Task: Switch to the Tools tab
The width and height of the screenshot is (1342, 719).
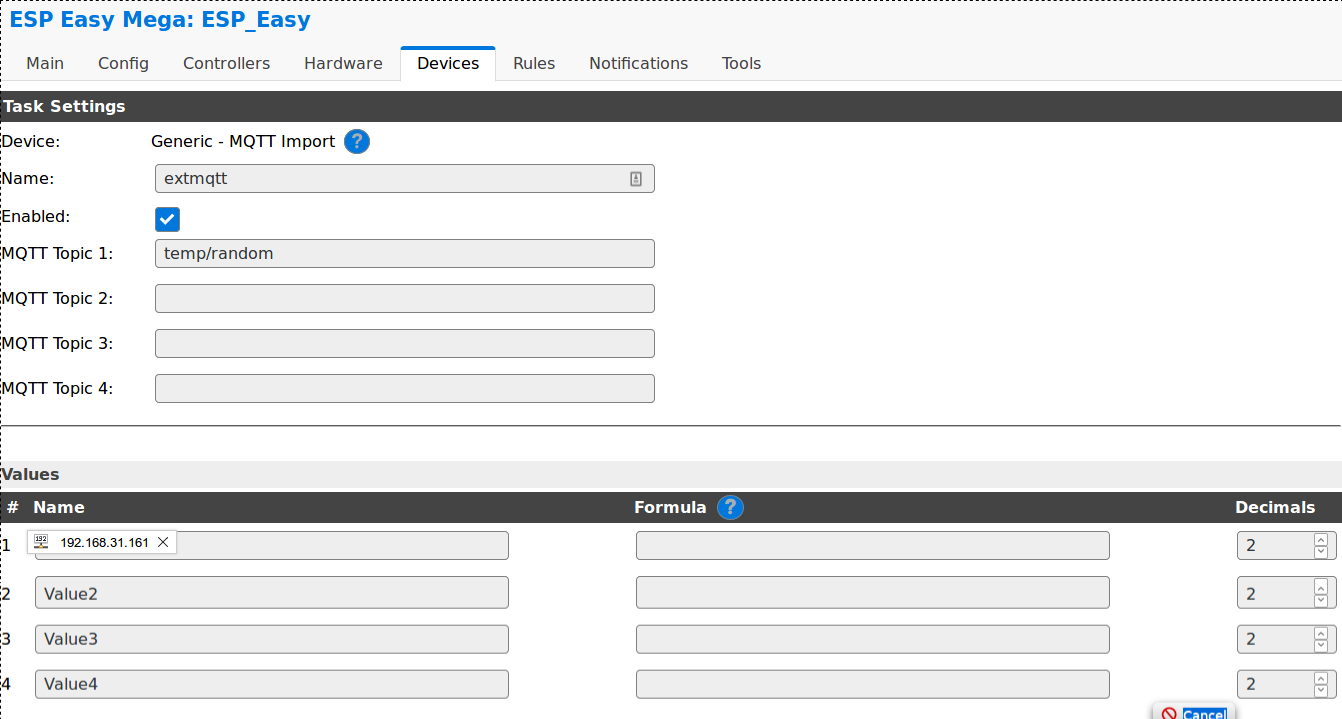Action: (x=742, y=63)
